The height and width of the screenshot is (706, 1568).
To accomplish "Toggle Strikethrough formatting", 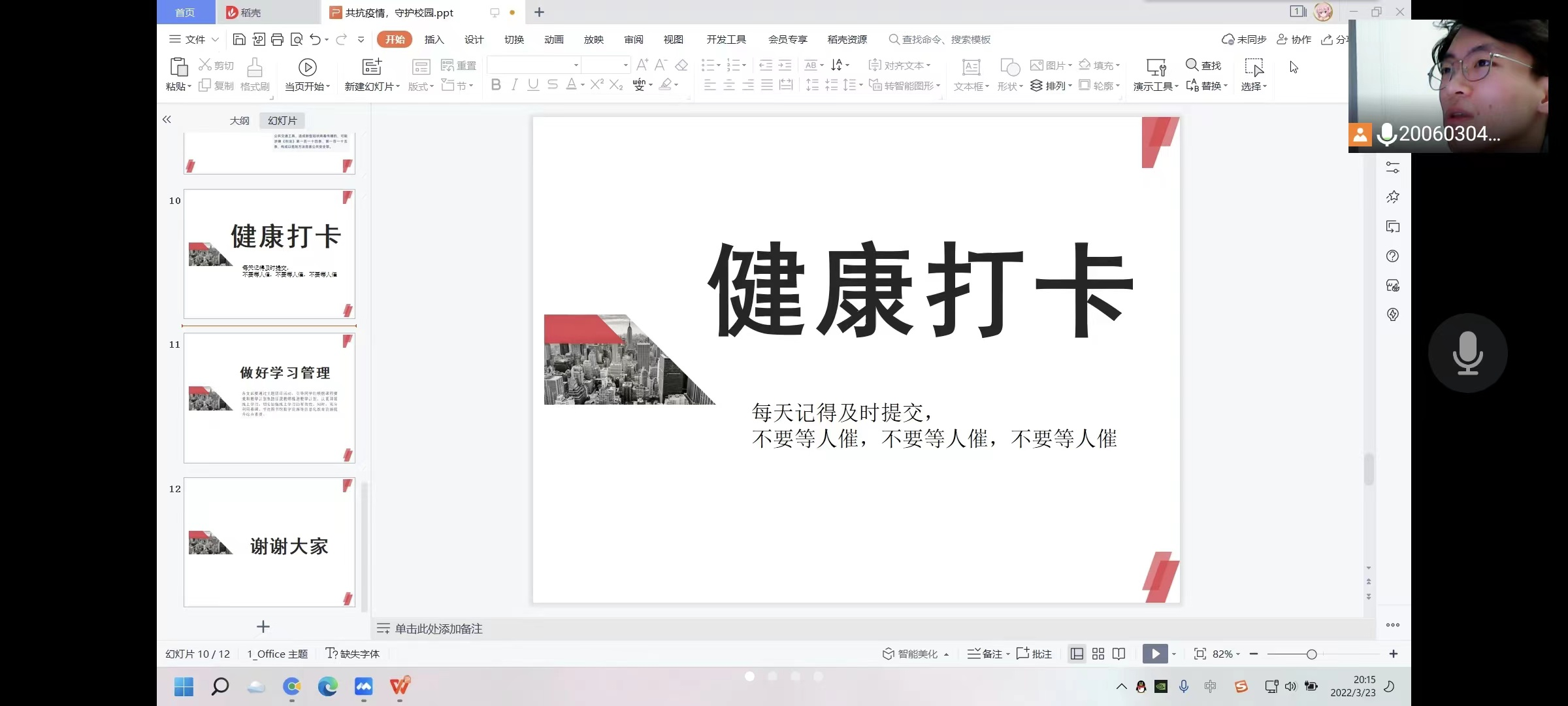I will [x=553, y=85].
